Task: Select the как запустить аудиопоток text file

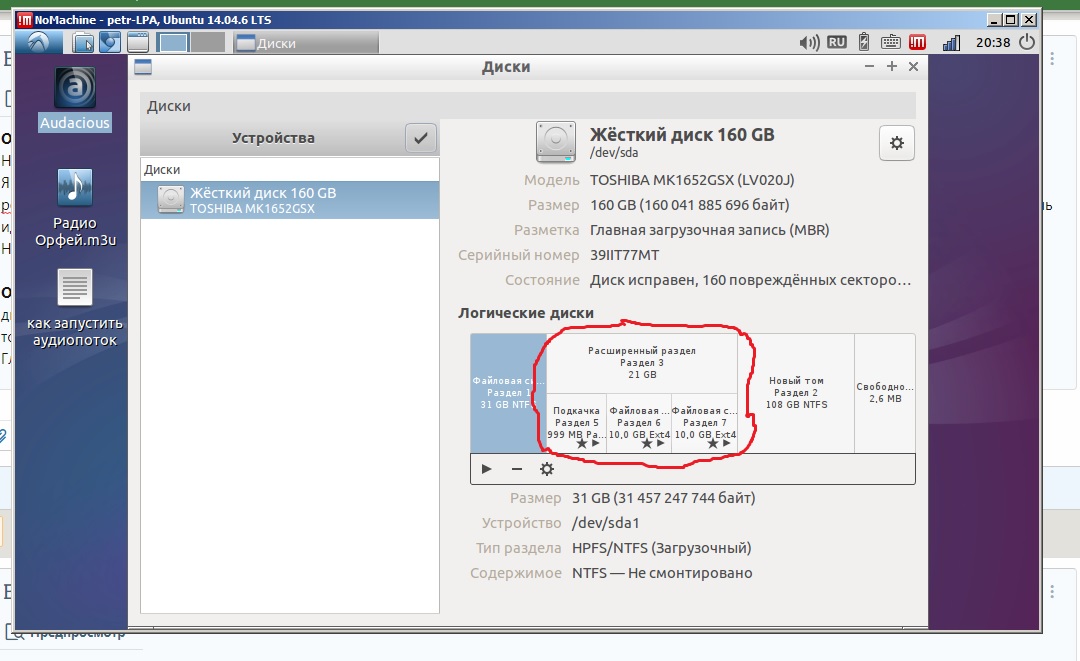Action: pyautogui.click(x=75, y=308)
